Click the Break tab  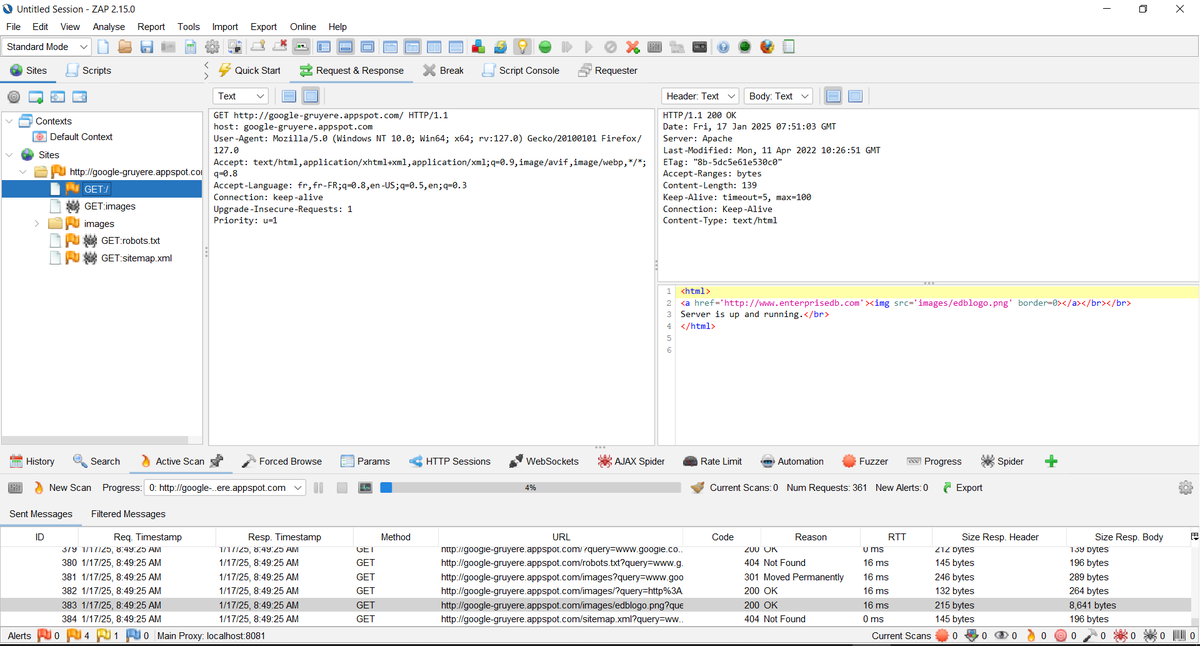443,71
